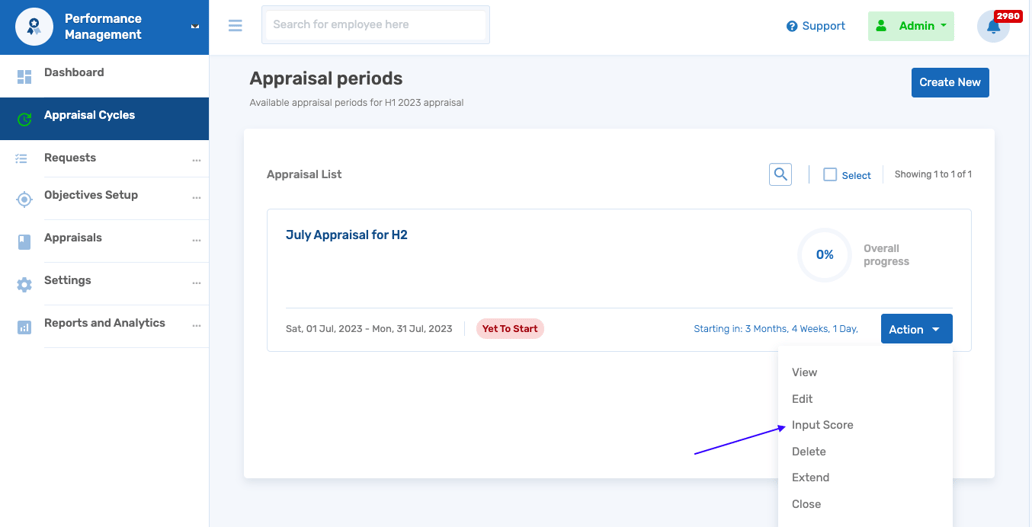1032x527 pixels.
Task: Toggle the Action dropdown button
Action: tap(916, 329)
